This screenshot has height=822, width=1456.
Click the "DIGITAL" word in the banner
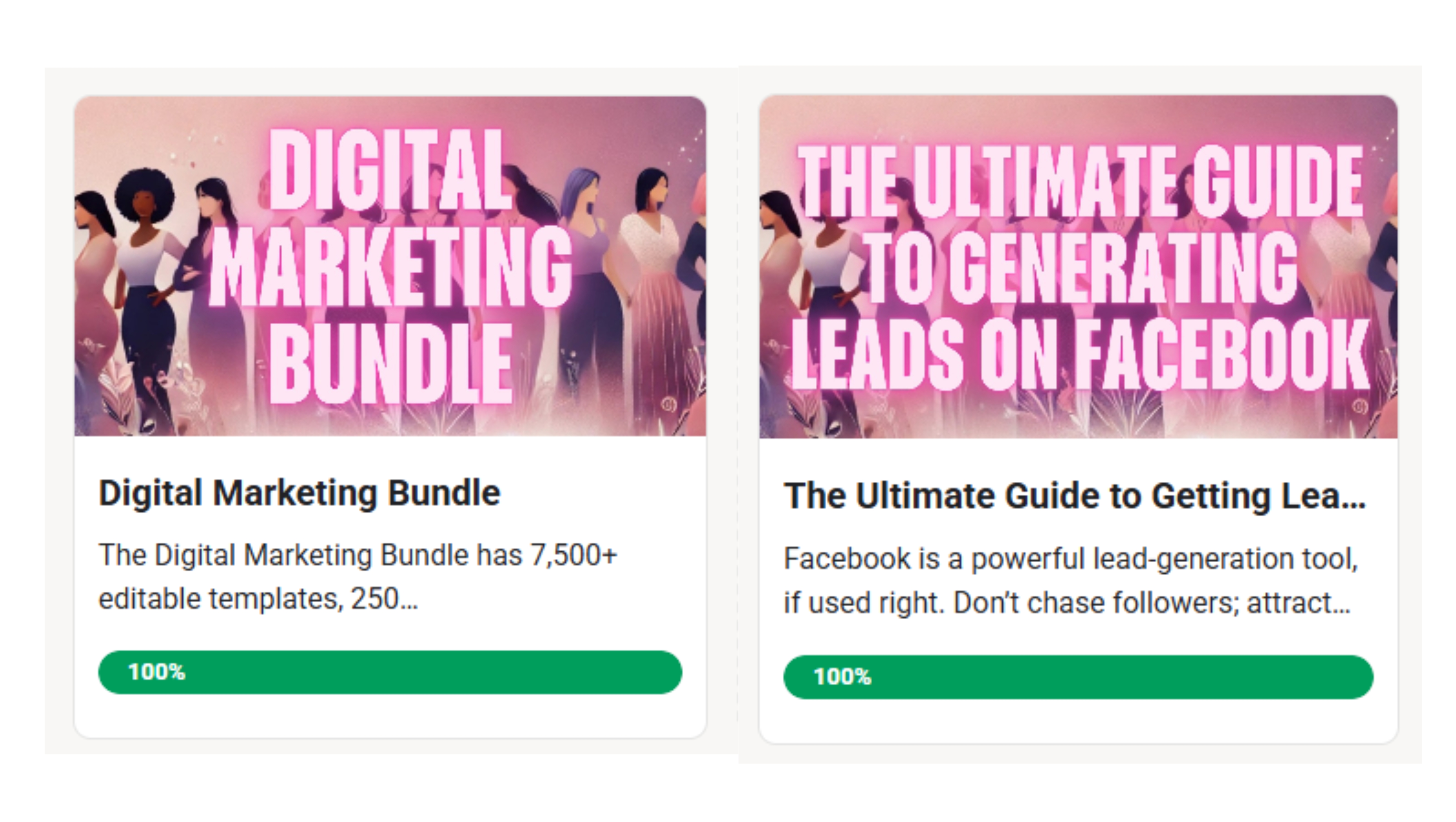point(390,169)
